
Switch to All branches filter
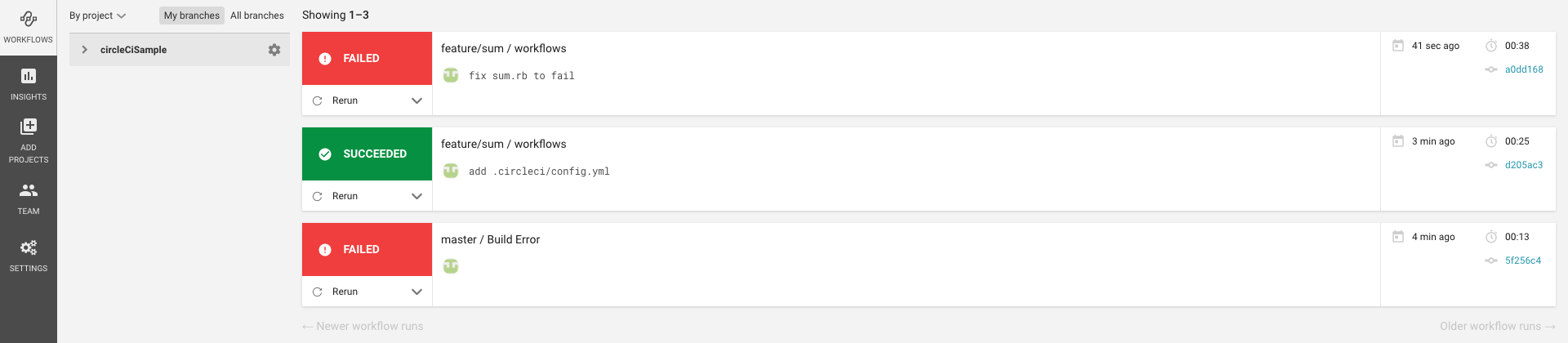(256, 16)
